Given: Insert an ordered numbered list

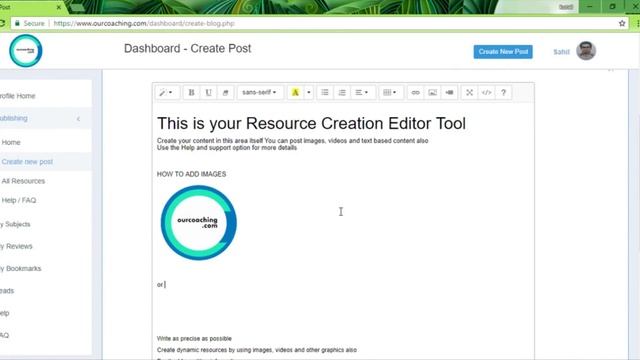Looking at the screenshot, I should click(x=342, y=93).
